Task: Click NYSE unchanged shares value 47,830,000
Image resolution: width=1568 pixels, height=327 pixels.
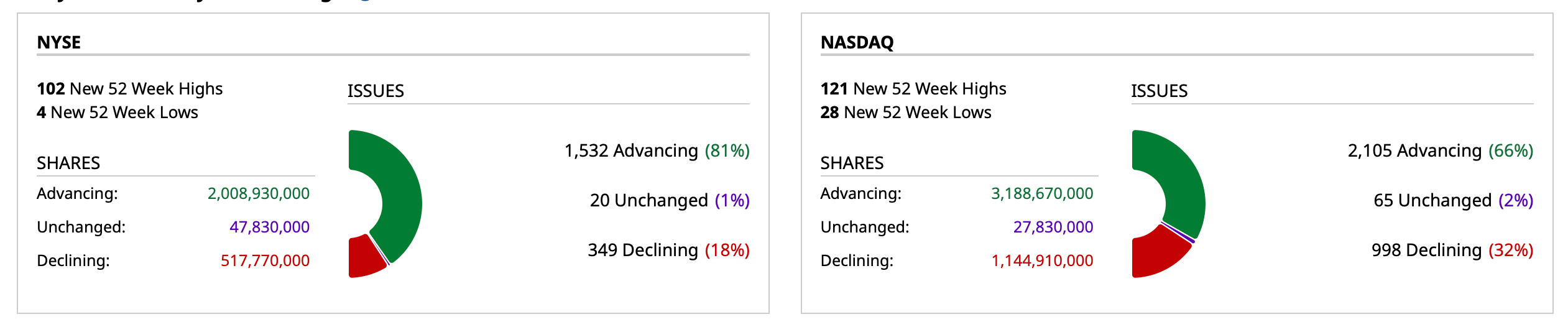Action: (269, 227)
